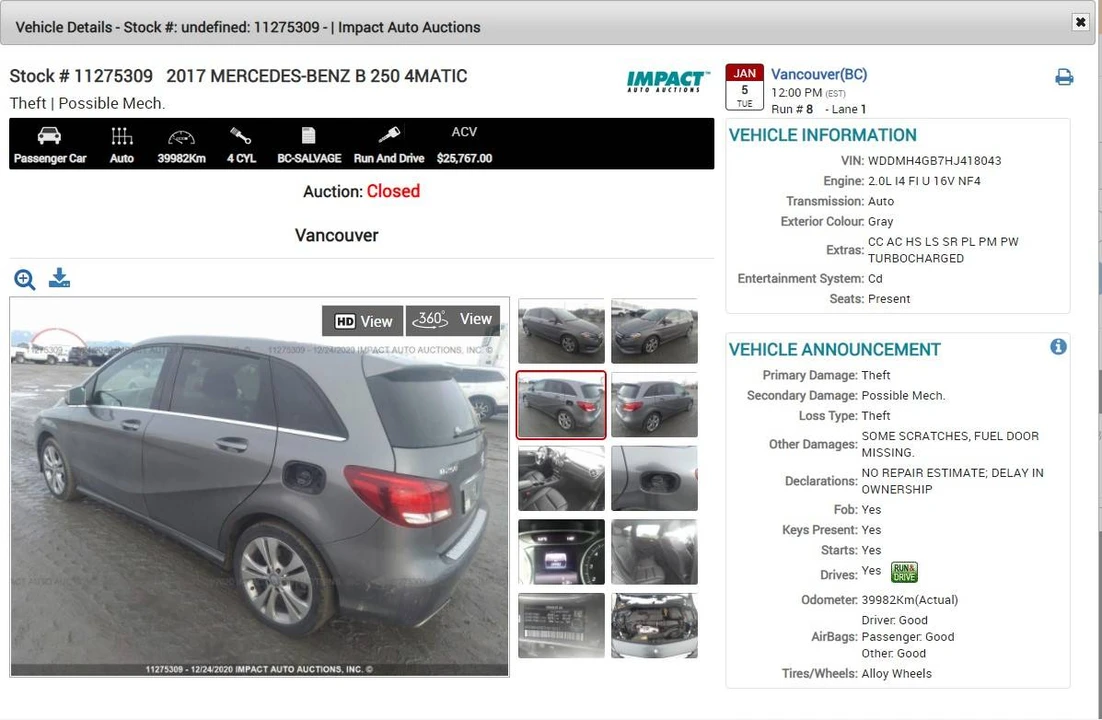
Task: Click the Engine 2.0L I4 FI U 16V NF4 value
Action: pyautogui.click(x=924, y=181)
